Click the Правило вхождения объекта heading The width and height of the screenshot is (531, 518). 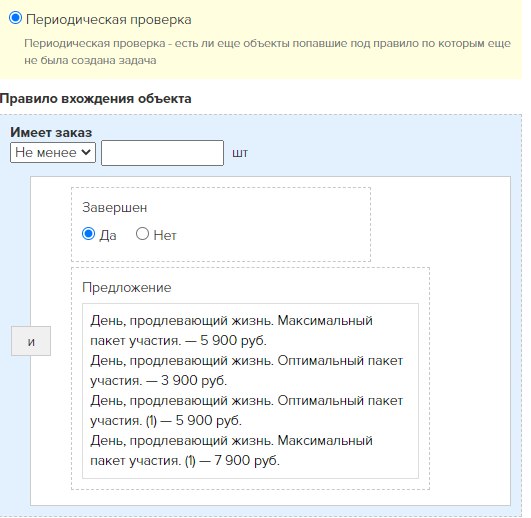[96, 99]
